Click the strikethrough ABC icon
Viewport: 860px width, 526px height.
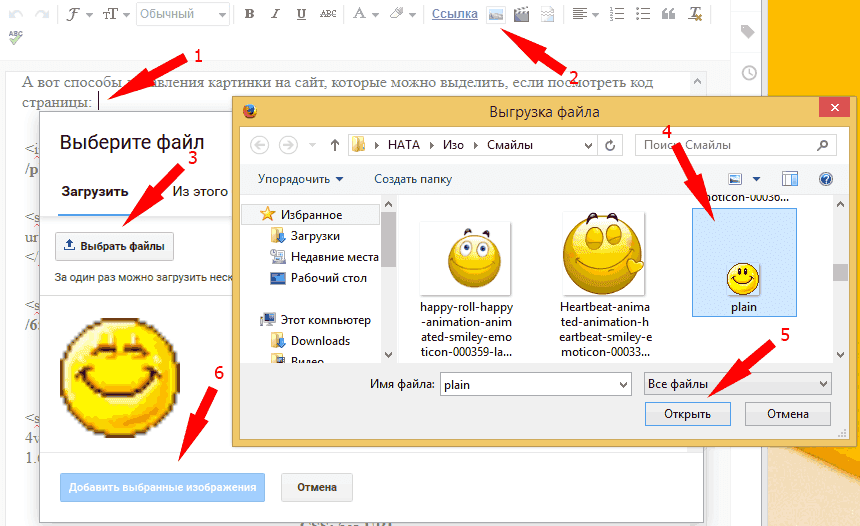(x=328, y=14)
